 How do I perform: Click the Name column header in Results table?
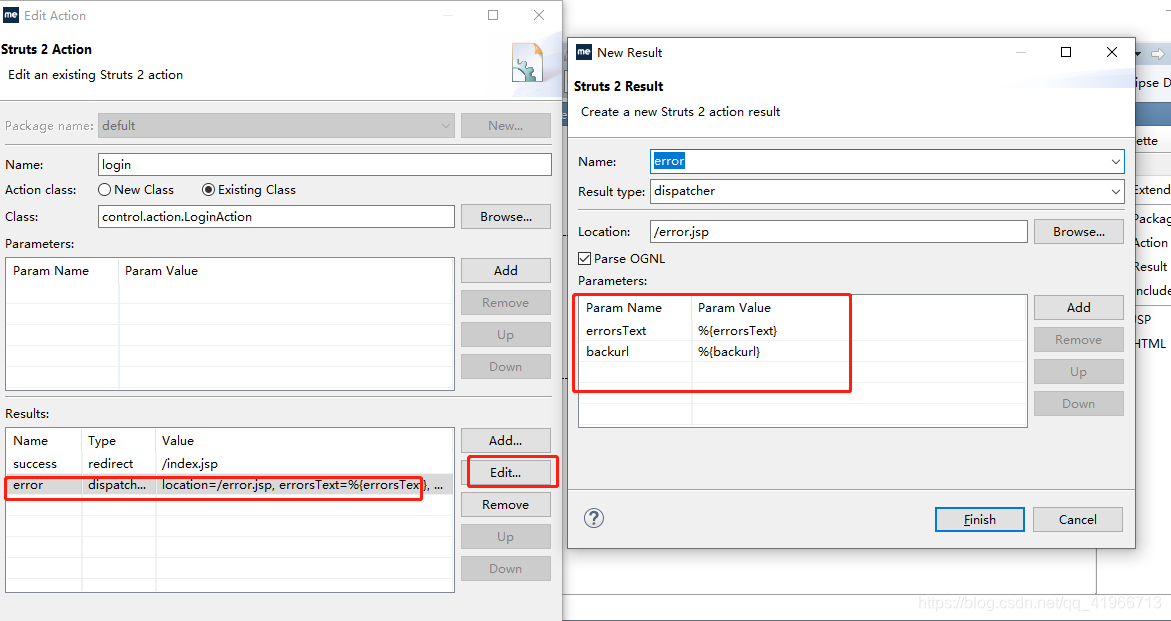point(31,440)
